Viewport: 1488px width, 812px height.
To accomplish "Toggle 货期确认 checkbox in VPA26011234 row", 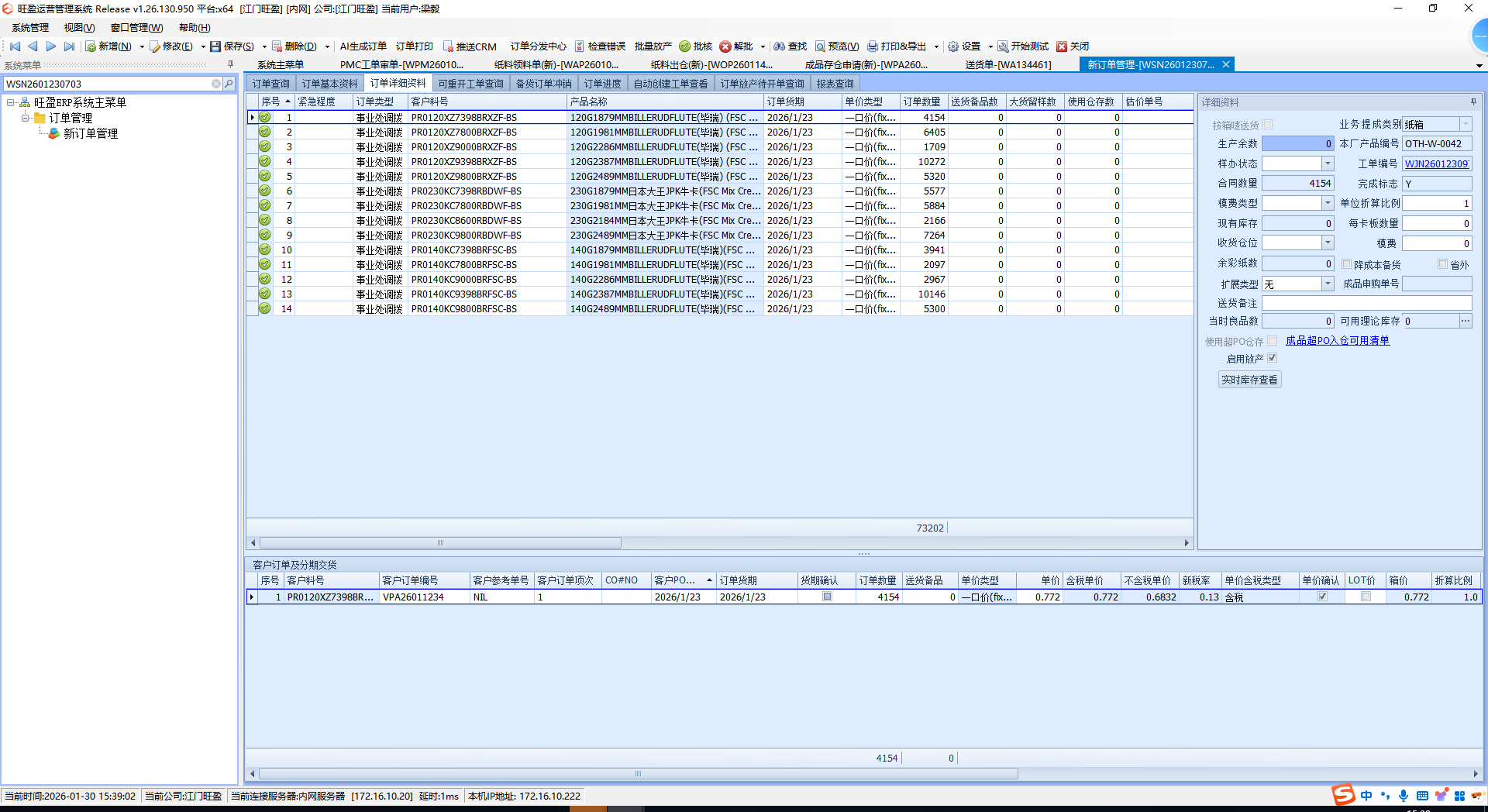I will point(827,597).
